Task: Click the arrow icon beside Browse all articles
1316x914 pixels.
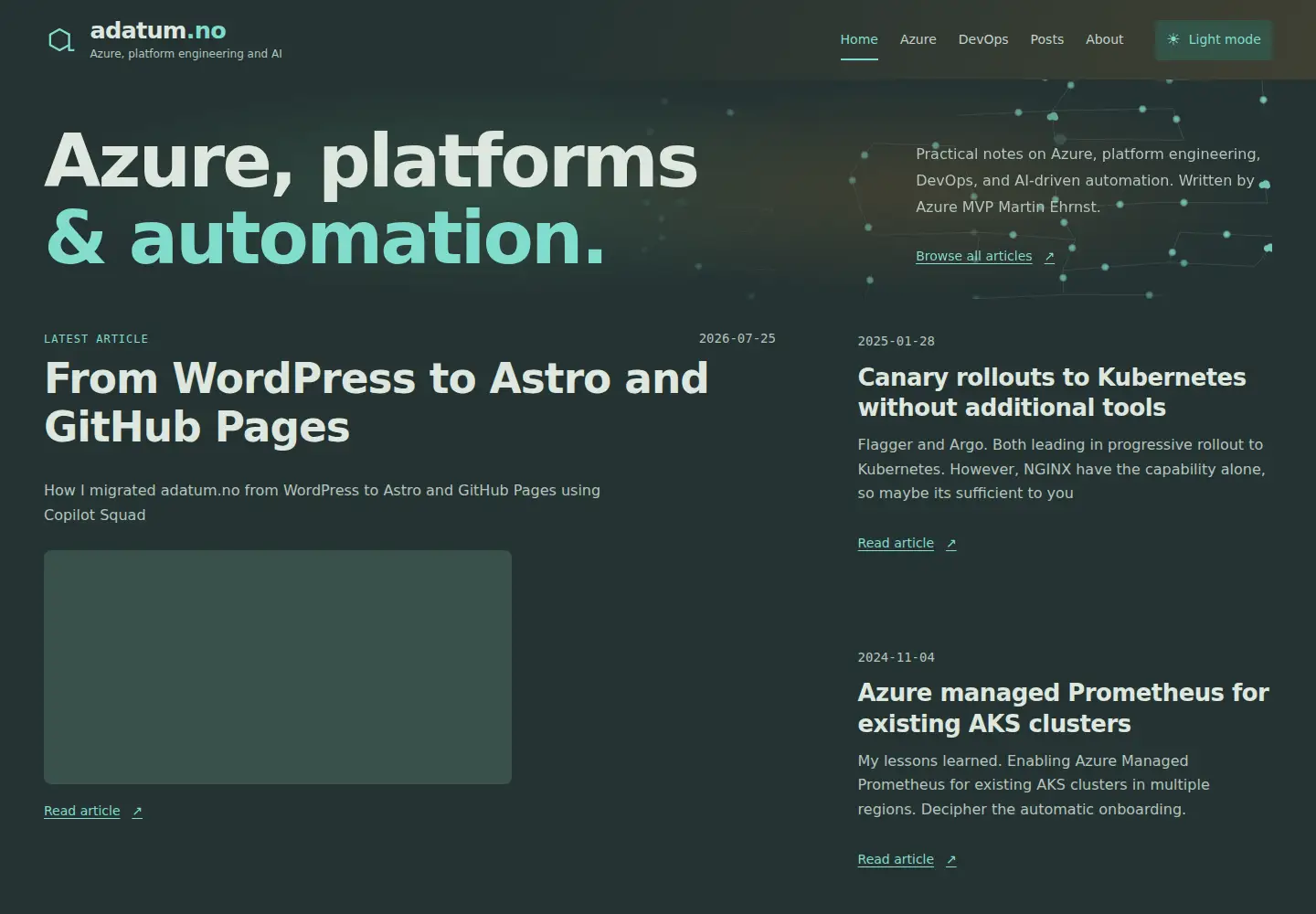Action: 1049,257
